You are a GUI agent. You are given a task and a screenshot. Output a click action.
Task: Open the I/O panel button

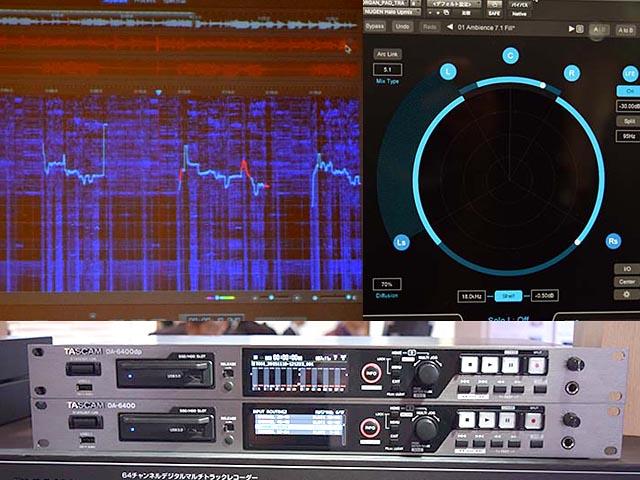627,269
